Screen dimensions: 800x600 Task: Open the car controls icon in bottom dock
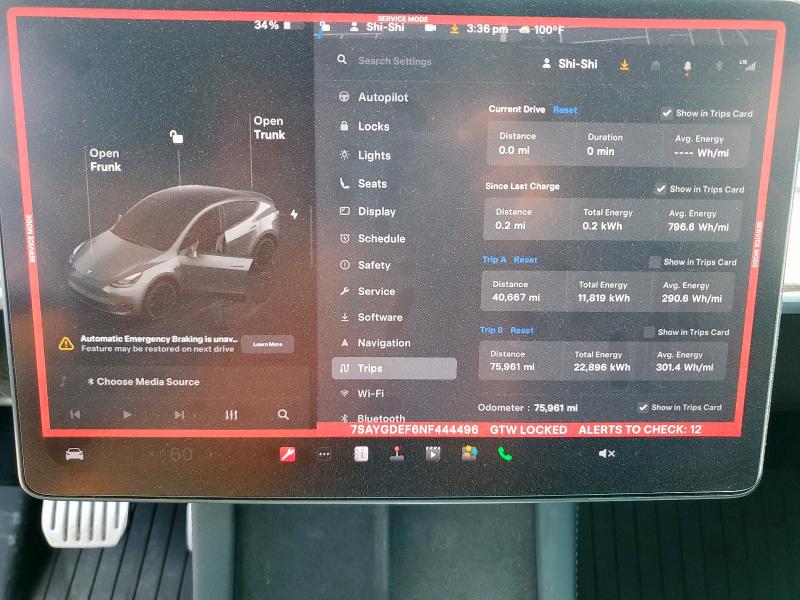pos(74,454)
